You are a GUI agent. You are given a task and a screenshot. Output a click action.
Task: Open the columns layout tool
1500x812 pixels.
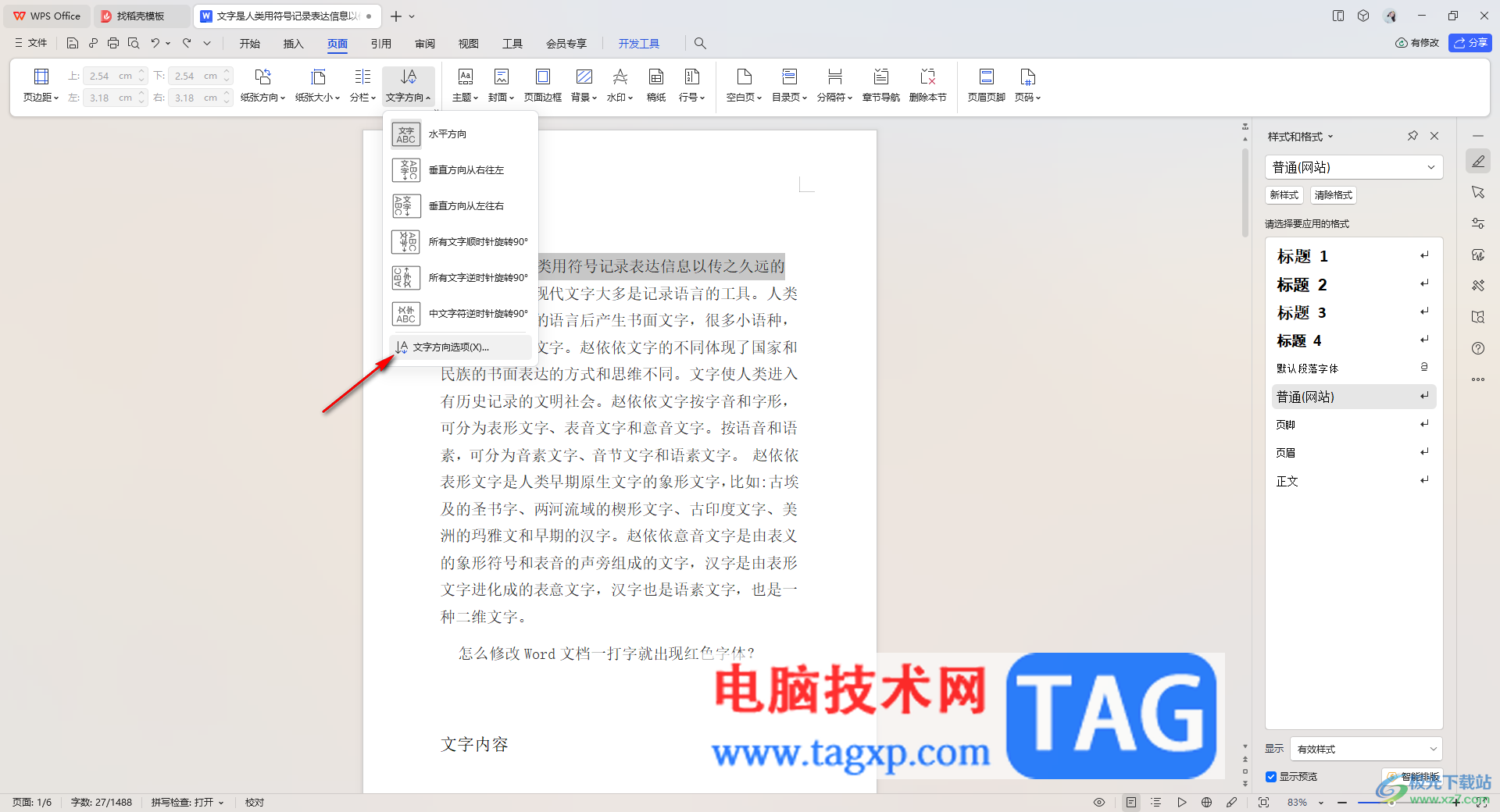362,85
